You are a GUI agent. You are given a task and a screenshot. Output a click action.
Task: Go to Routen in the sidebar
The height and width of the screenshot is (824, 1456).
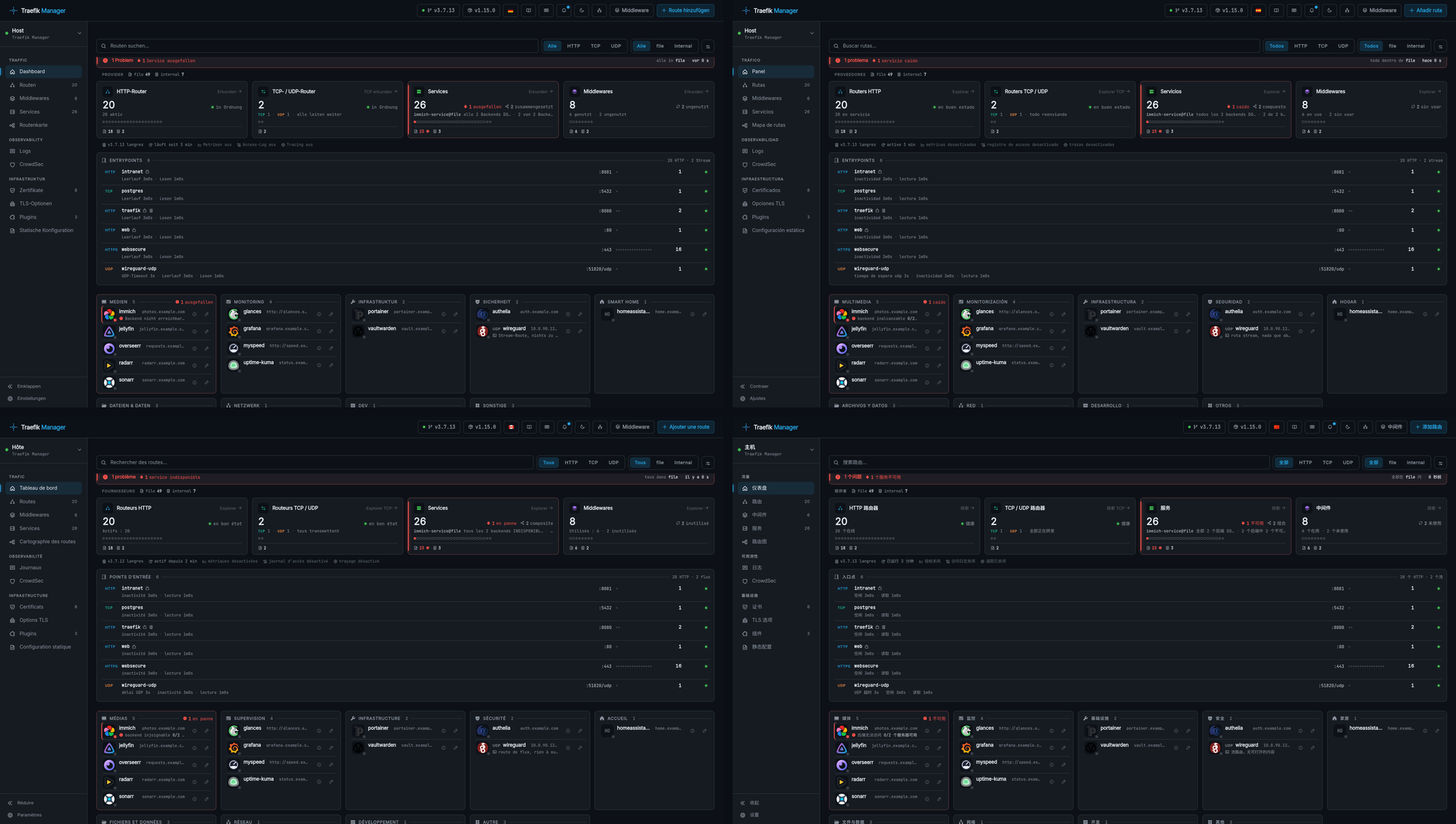coord(27,85)
